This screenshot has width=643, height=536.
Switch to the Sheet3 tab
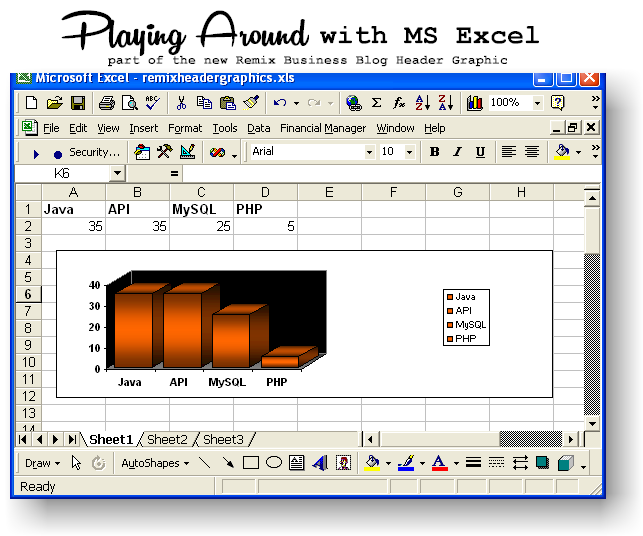point(223,440)
